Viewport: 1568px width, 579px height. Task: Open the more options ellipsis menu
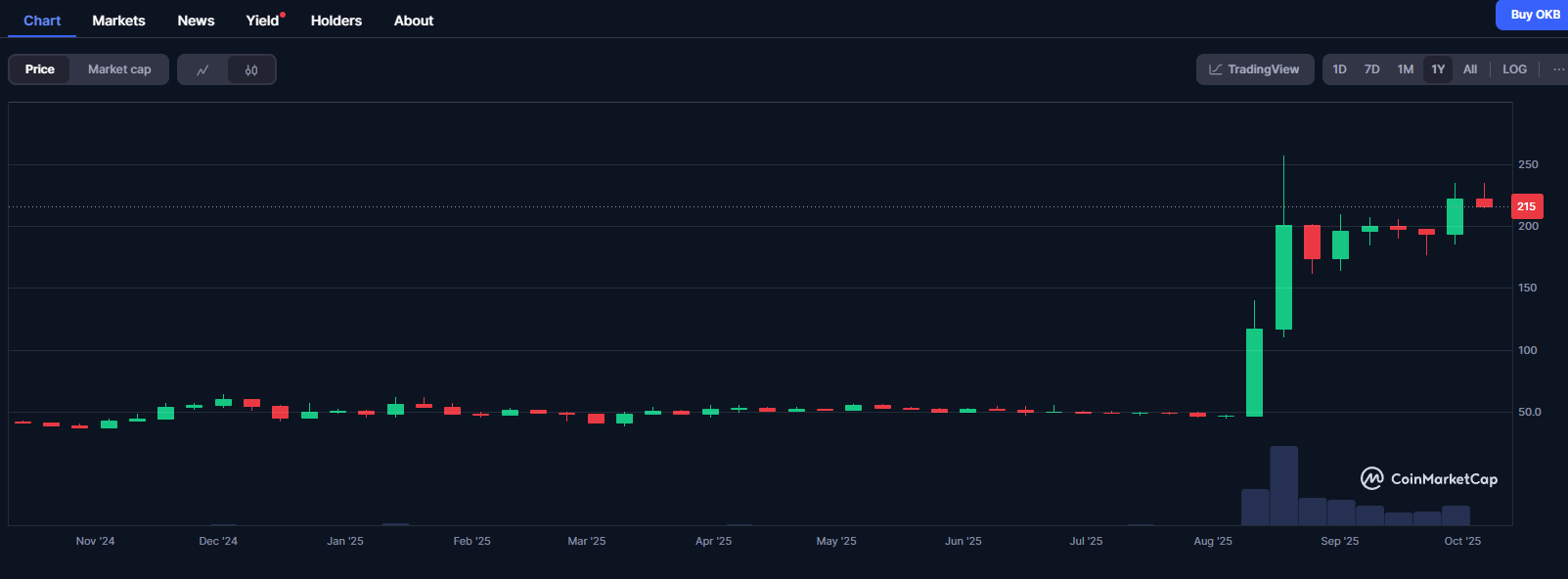(x=1558, y=69)
